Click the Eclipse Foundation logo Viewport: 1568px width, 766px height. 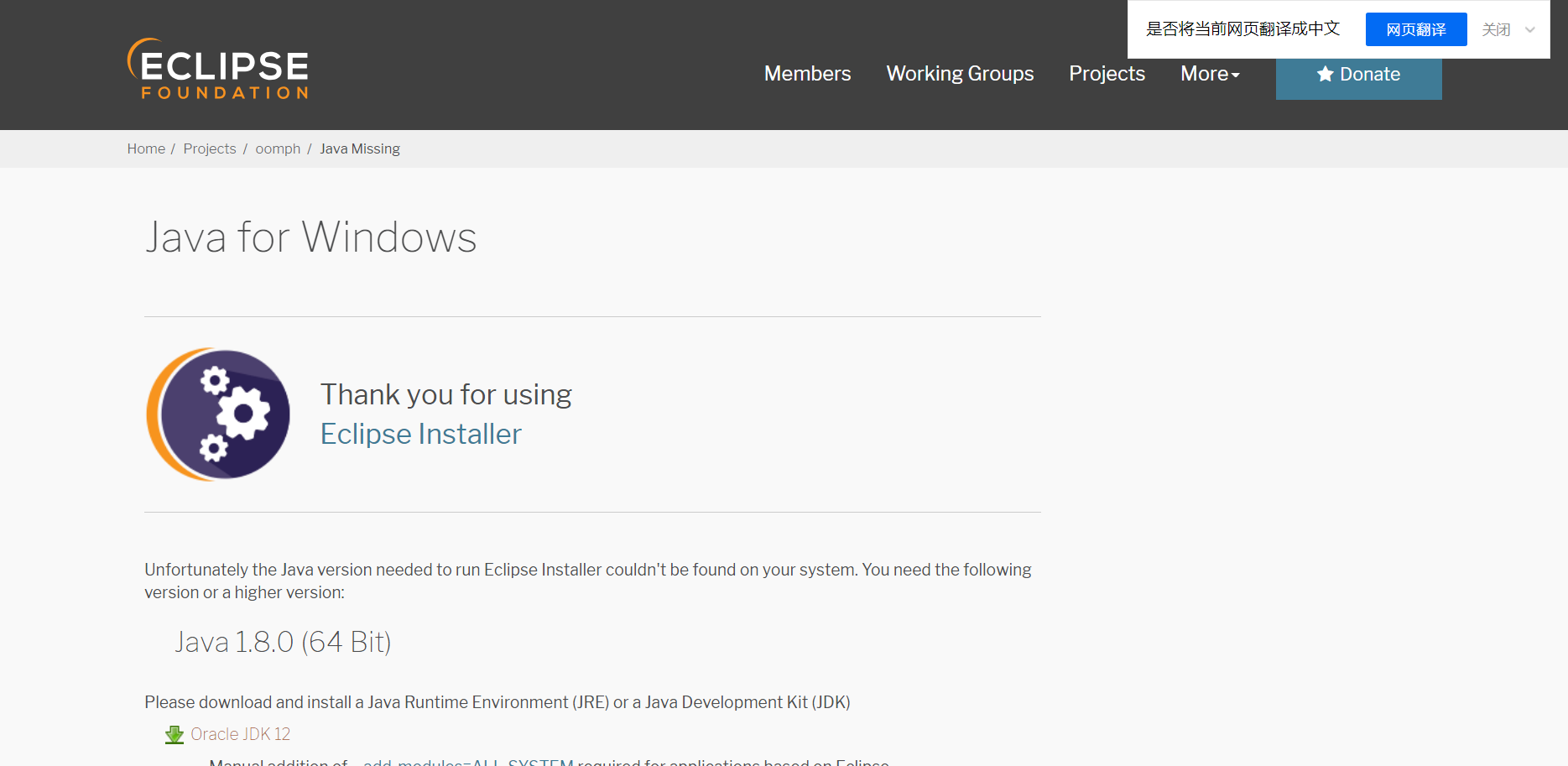click(x=218, y=69)
